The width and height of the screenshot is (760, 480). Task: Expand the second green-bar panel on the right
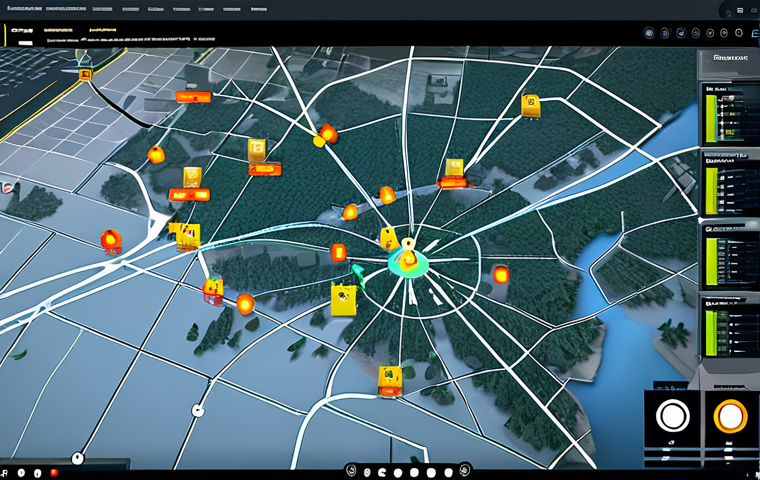726,156
